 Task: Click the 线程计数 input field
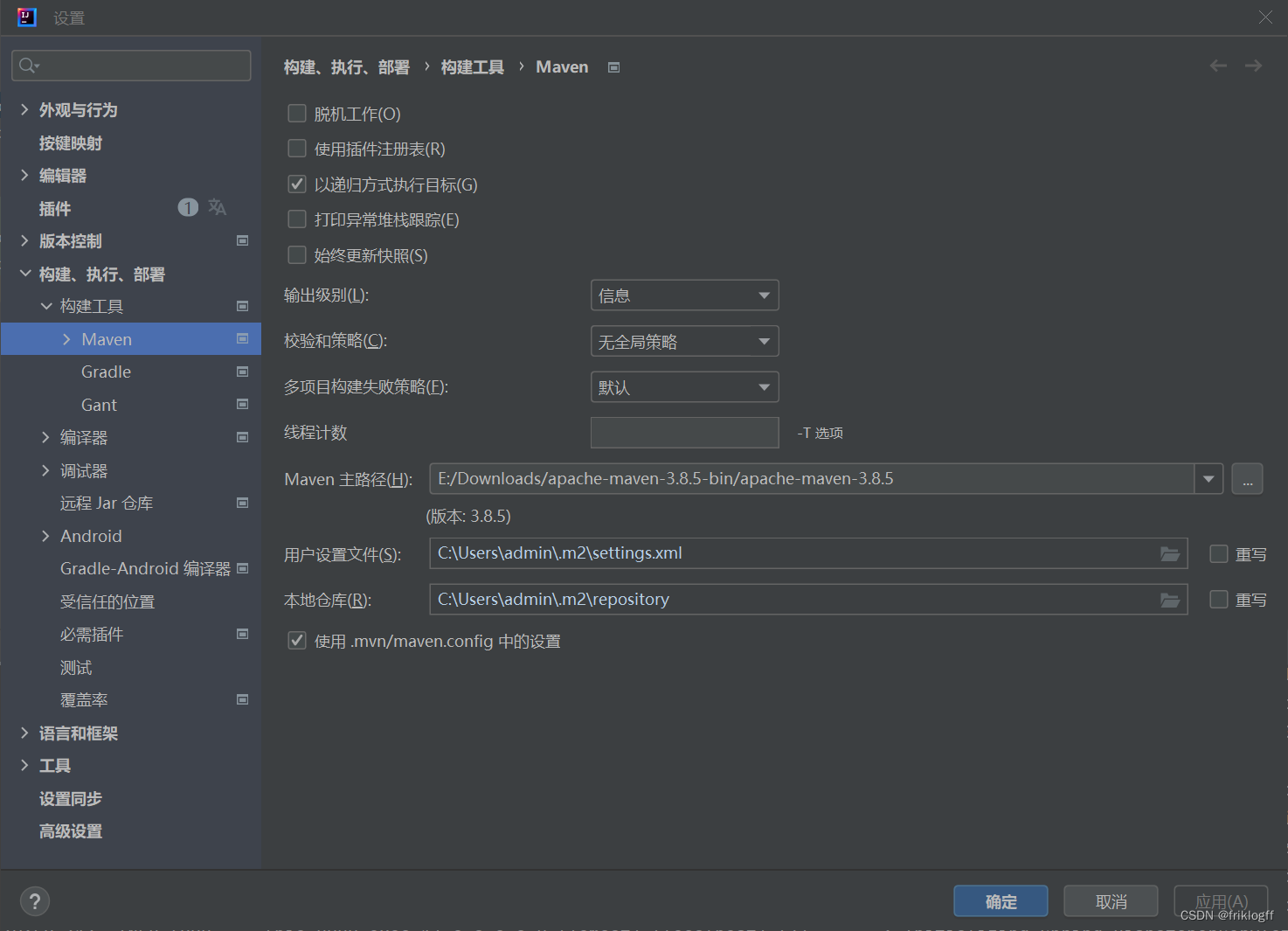coord(685,433)
